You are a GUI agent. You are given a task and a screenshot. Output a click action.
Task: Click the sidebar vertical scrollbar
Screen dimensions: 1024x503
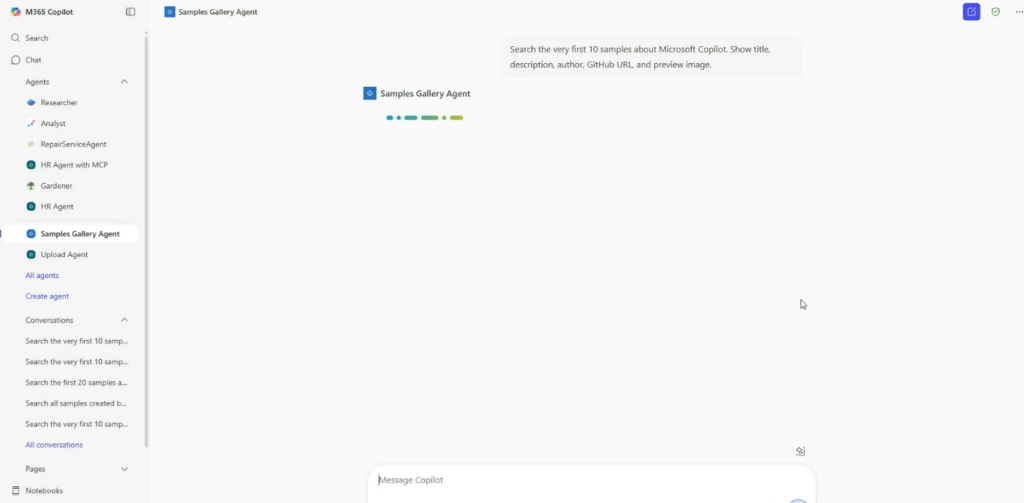146,242
